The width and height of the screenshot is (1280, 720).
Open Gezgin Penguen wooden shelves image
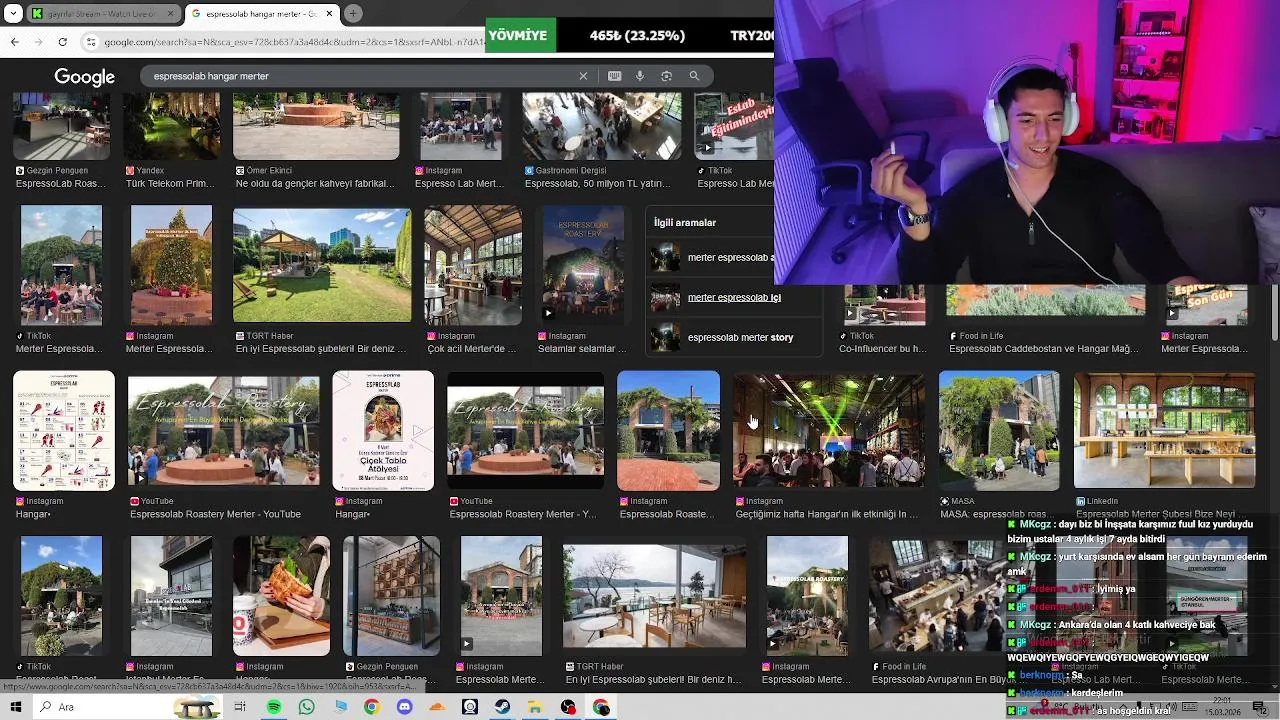pyautogui.click(x=391, y=596)
